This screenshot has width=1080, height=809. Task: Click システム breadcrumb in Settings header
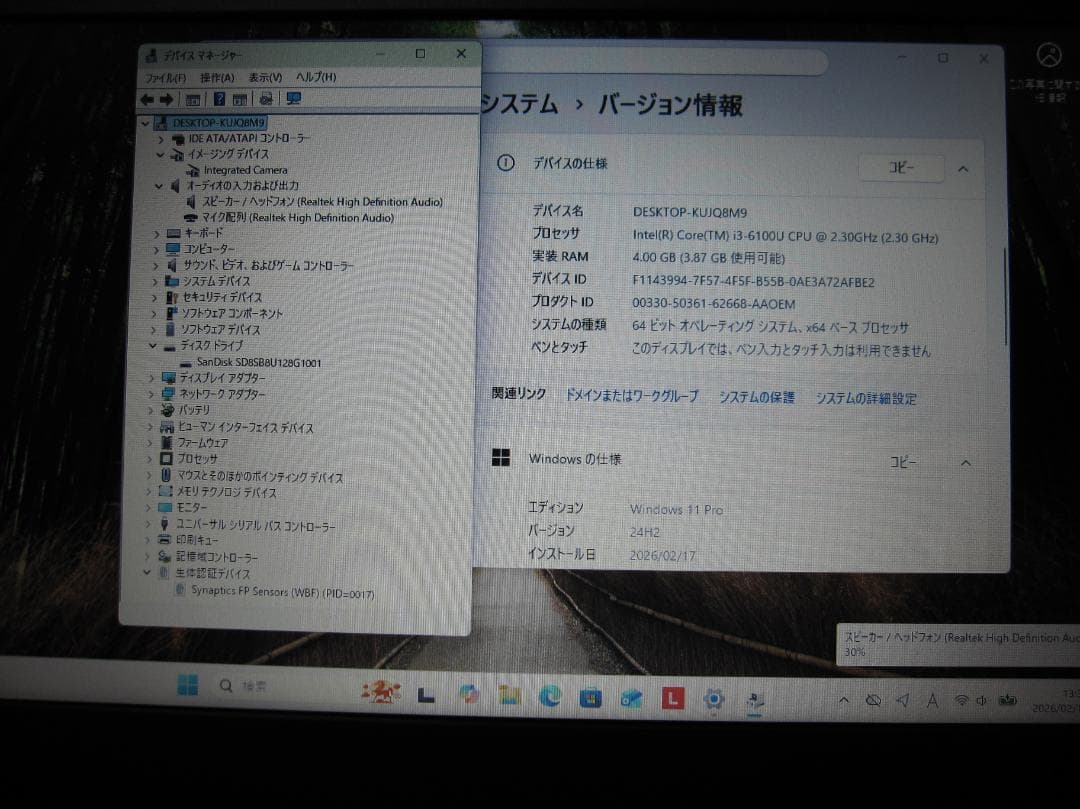tap(520, 104)
